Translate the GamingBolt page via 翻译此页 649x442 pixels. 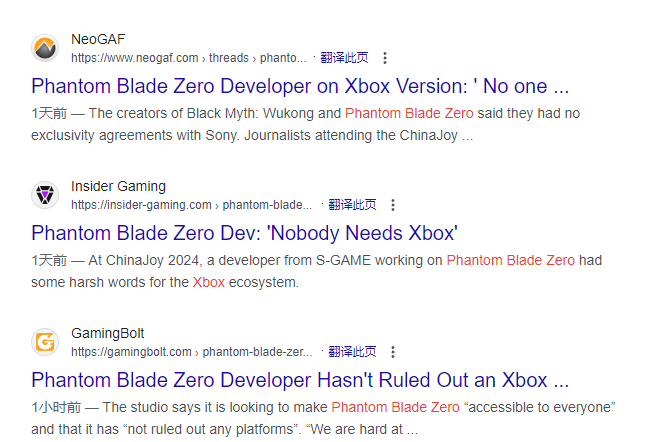coord(352,351)
